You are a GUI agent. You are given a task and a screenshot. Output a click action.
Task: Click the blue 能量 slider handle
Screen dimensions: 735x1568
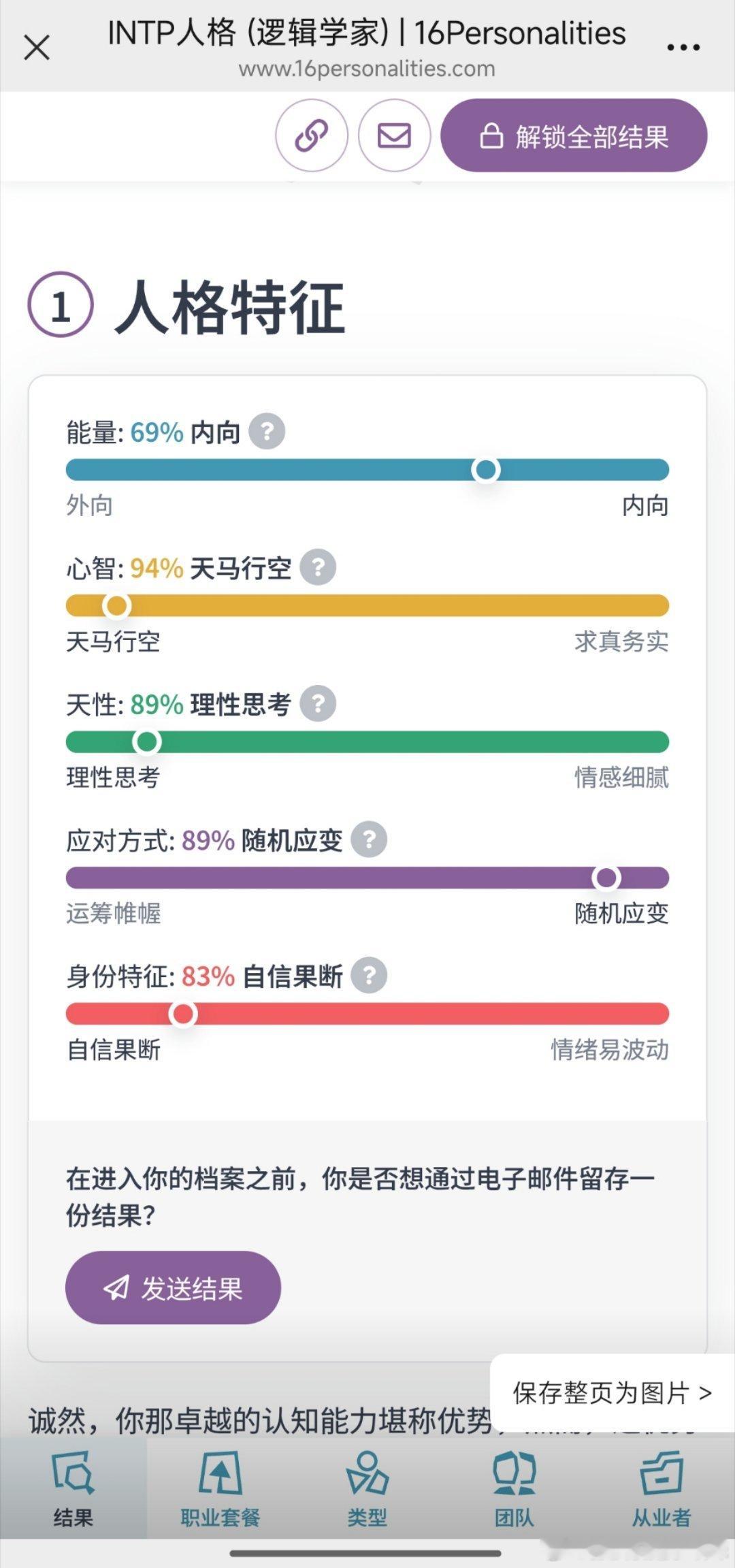[x=486, y=470]
